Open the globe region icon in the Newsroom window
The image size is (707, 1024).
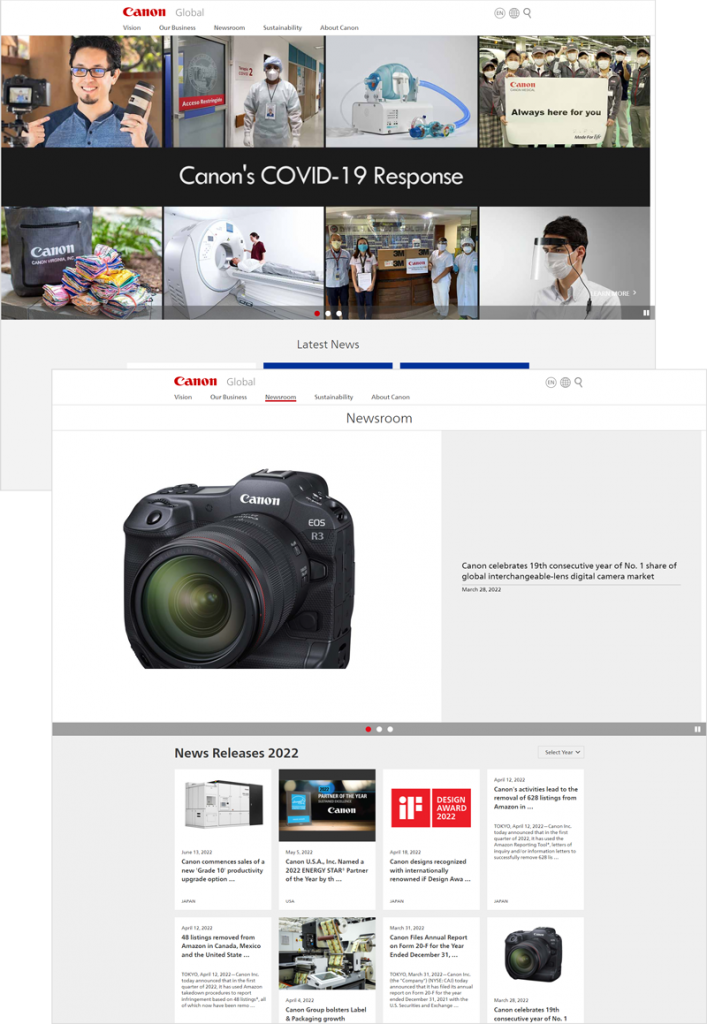pyautogui.click(x=565, y=383)
